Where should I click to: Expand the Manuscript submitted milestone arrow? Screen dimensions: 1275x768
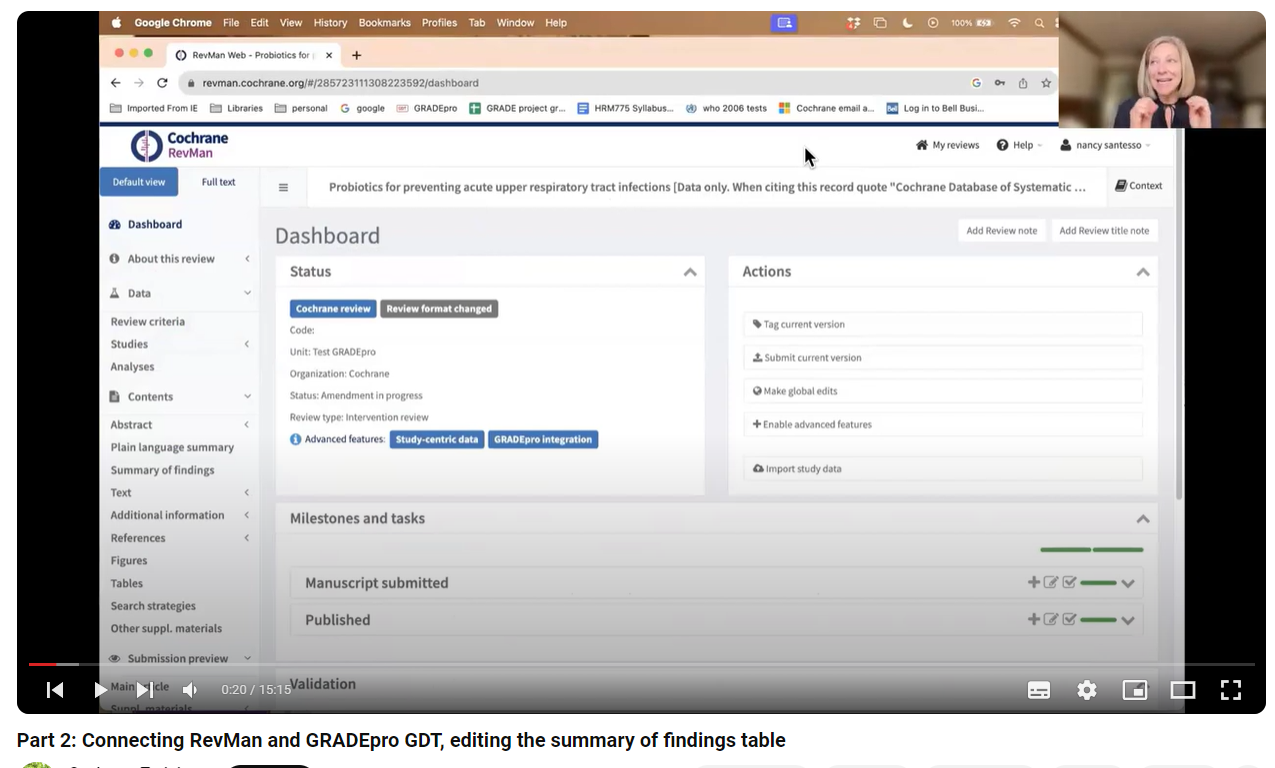point(1128,584)
